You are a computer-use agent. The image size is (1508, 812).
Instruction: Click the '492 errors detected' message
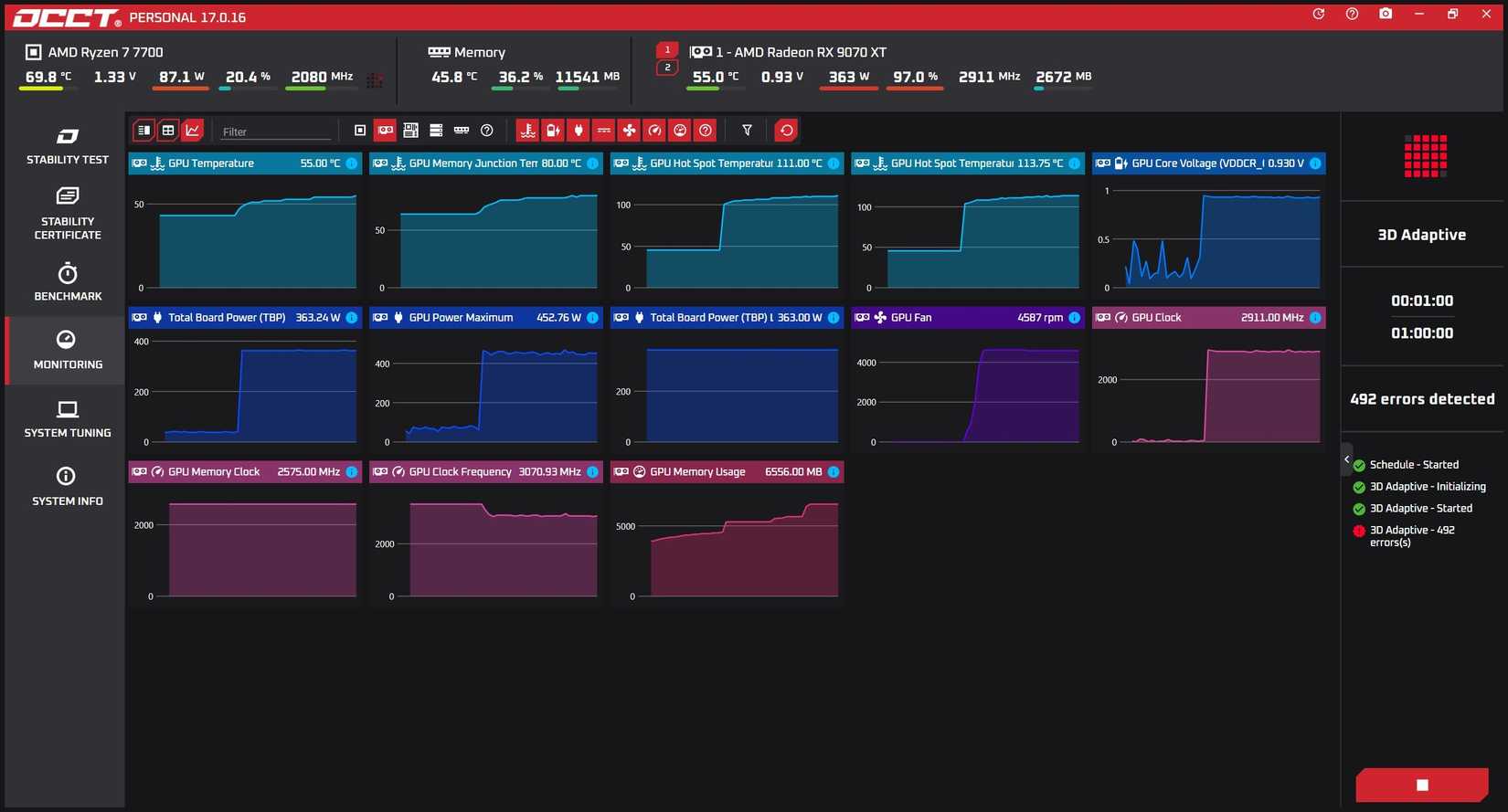(x=1422, y=399)
